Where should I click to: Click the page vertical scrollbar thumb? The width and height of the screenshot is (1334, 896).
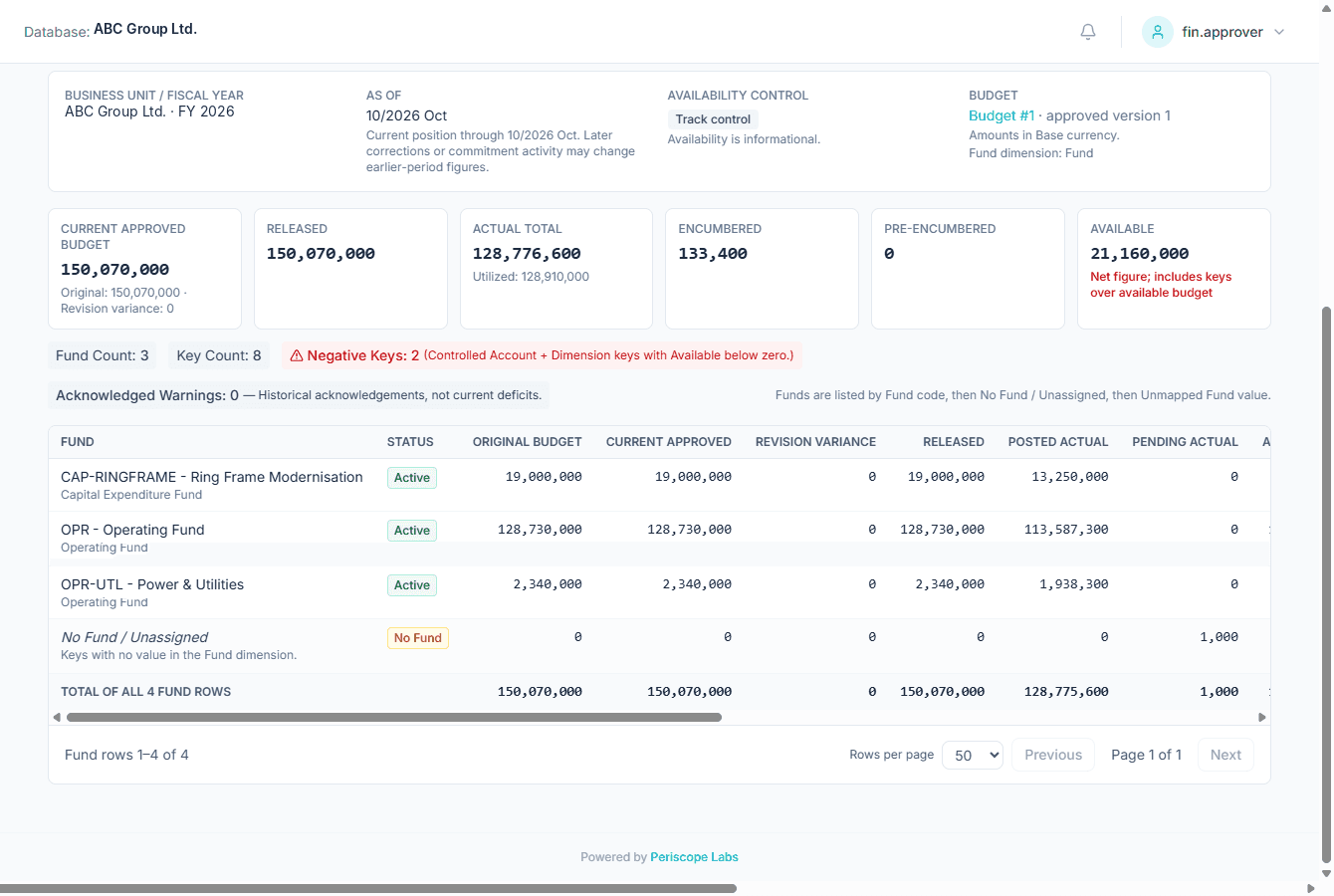(x=1326, y=584)
